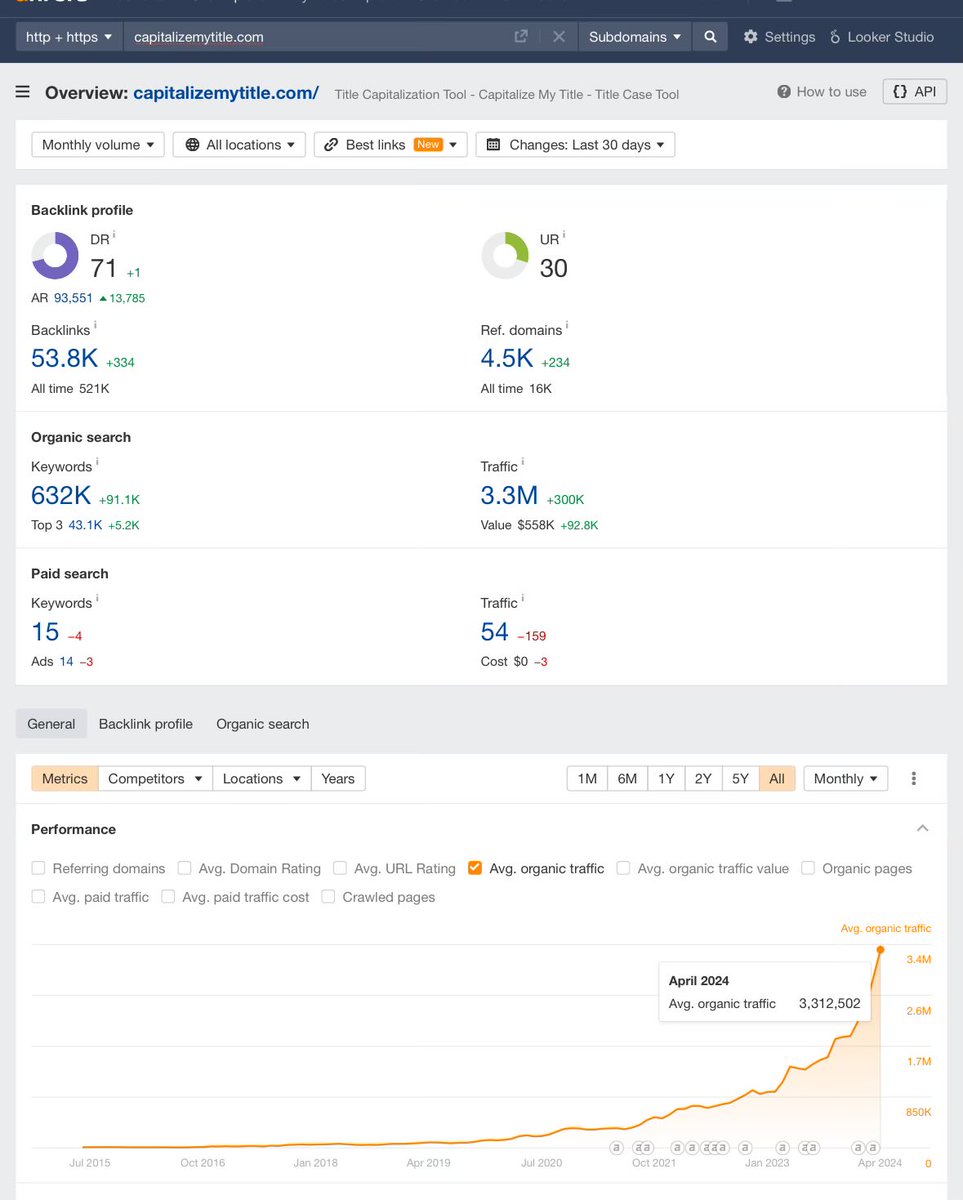
Task: Open the 632K organic keywords report
Action: tap(61, 494)
